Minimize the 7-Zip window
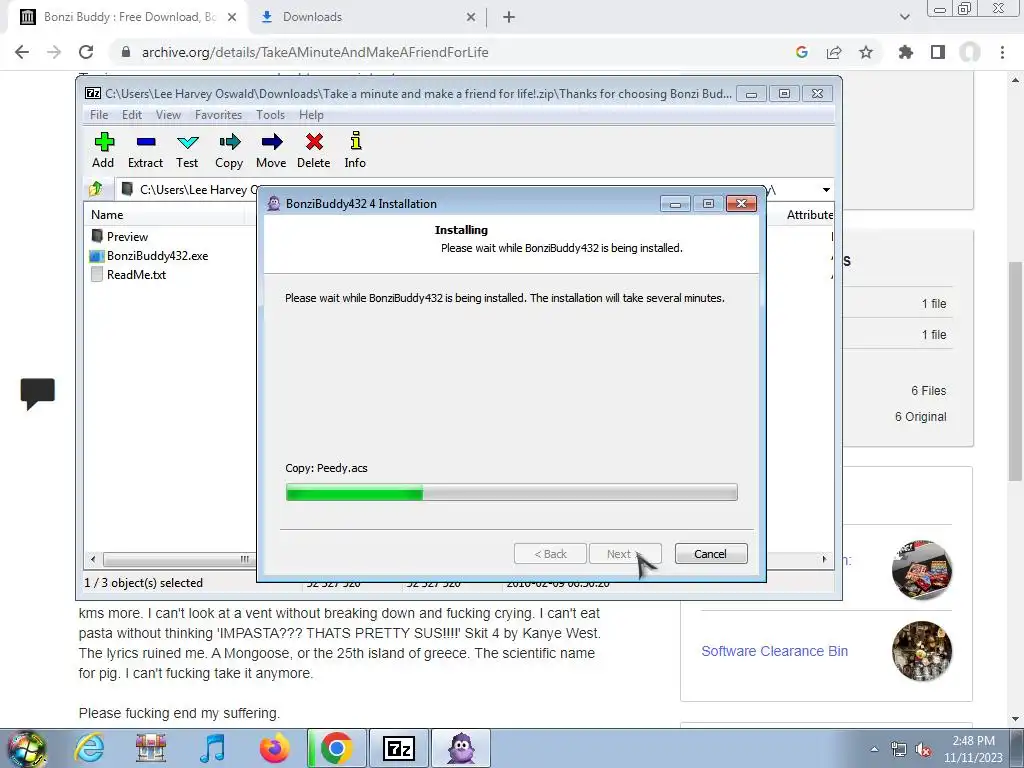Viewport: 1024px width, 768px height. 751,94
